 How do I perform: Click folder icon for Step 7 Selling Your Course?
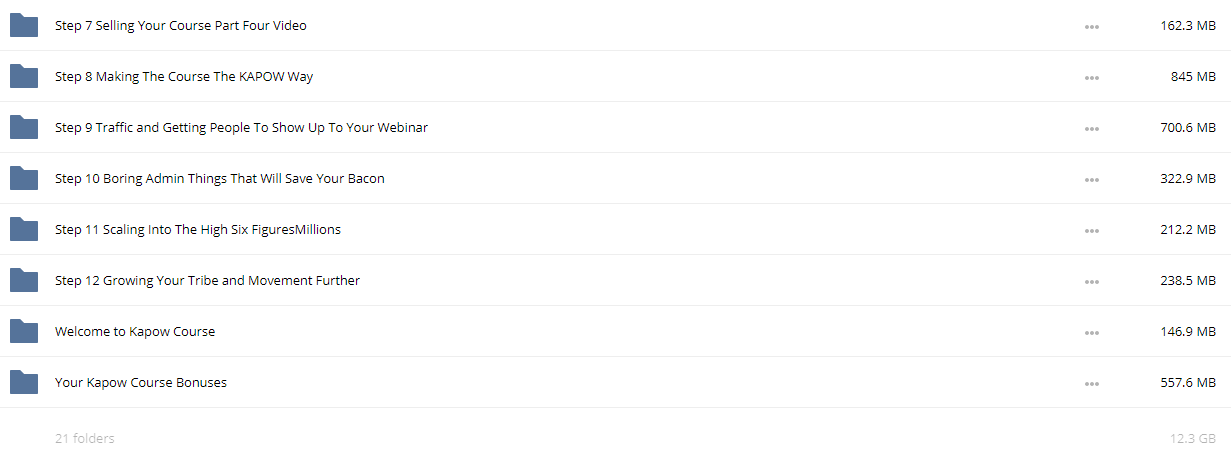point(24,25)
